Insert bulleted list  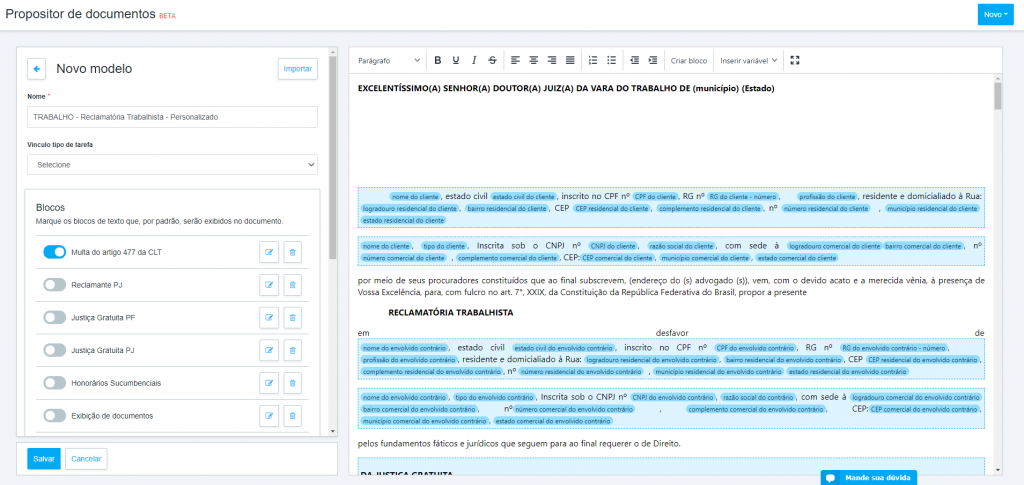click(611, 60)
